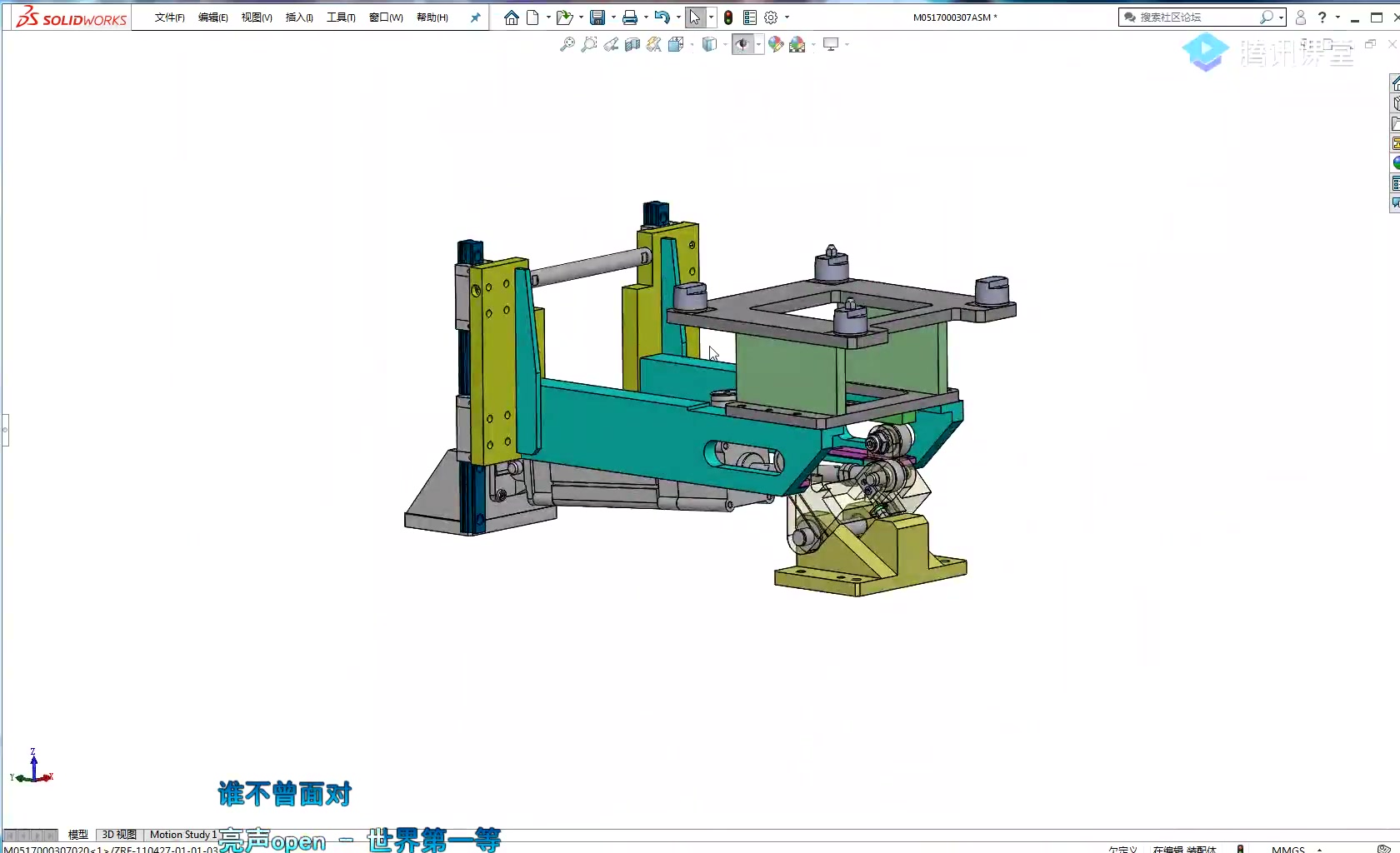Open View Palette task pane tab
Screen dimensions: 1400x853
[x=1395, y=143]
